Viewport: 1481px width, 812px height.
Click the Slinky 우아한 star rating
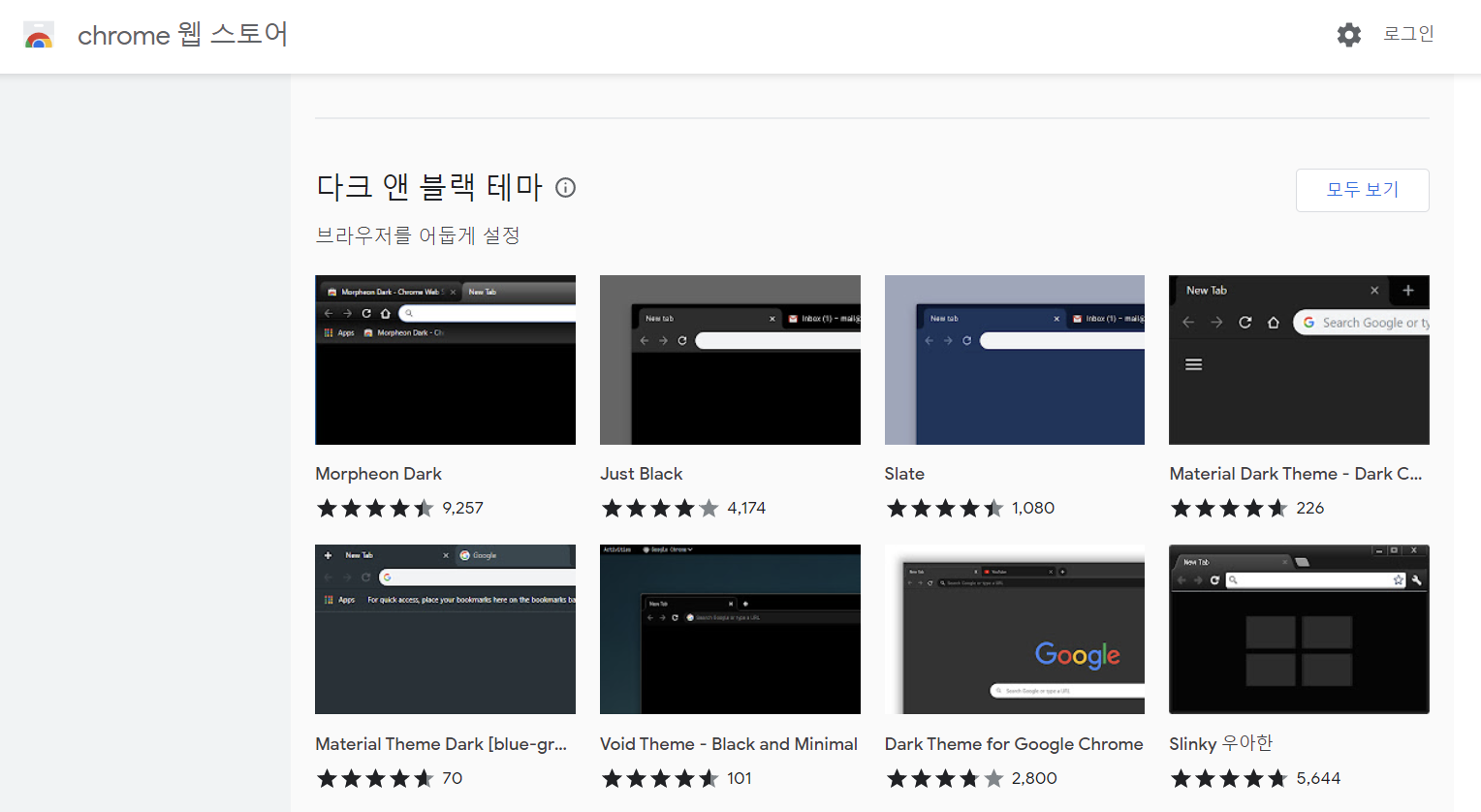click(1229, 778)
